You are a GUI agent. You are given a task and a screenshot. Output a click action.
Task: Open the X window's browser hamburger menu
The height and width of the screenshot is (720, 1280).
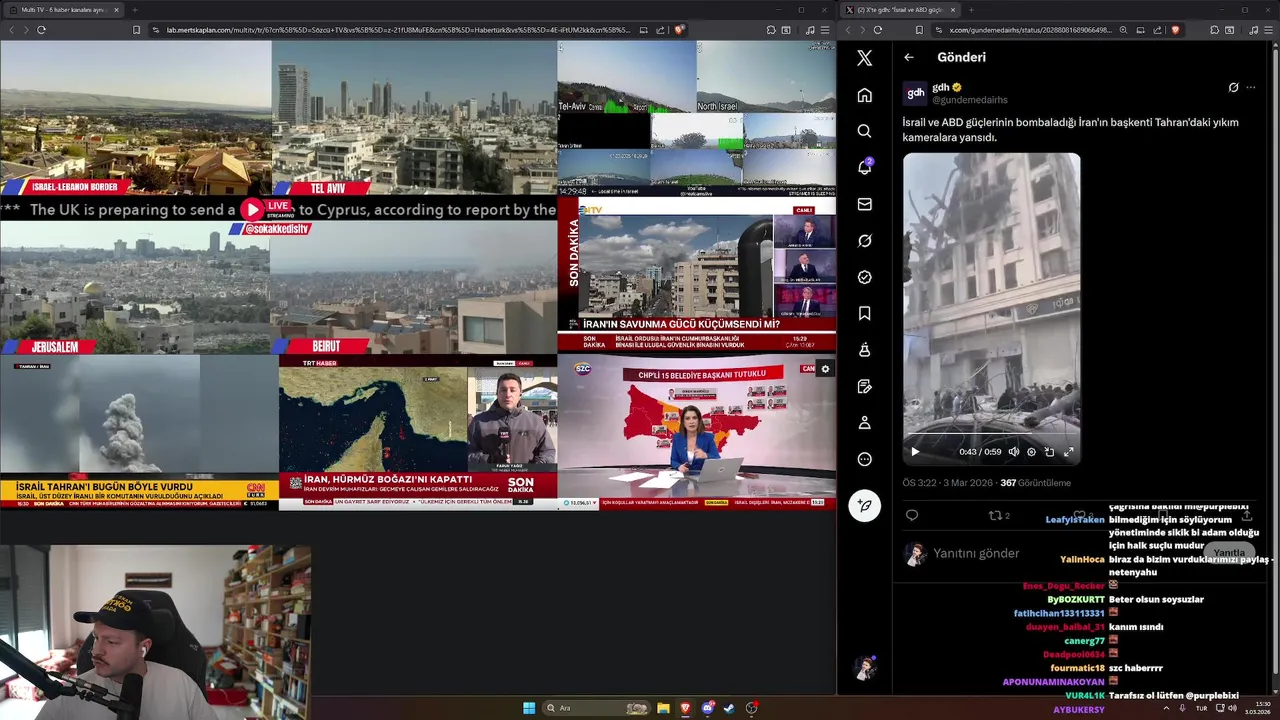[x=1269, y=30]
